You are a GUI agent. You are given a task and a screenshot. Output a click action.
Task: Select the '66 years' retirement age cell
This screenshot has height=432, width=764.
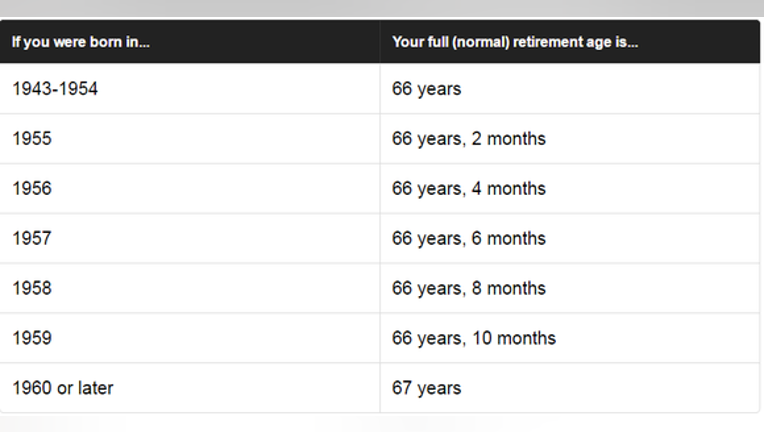(x=570, y=89)
